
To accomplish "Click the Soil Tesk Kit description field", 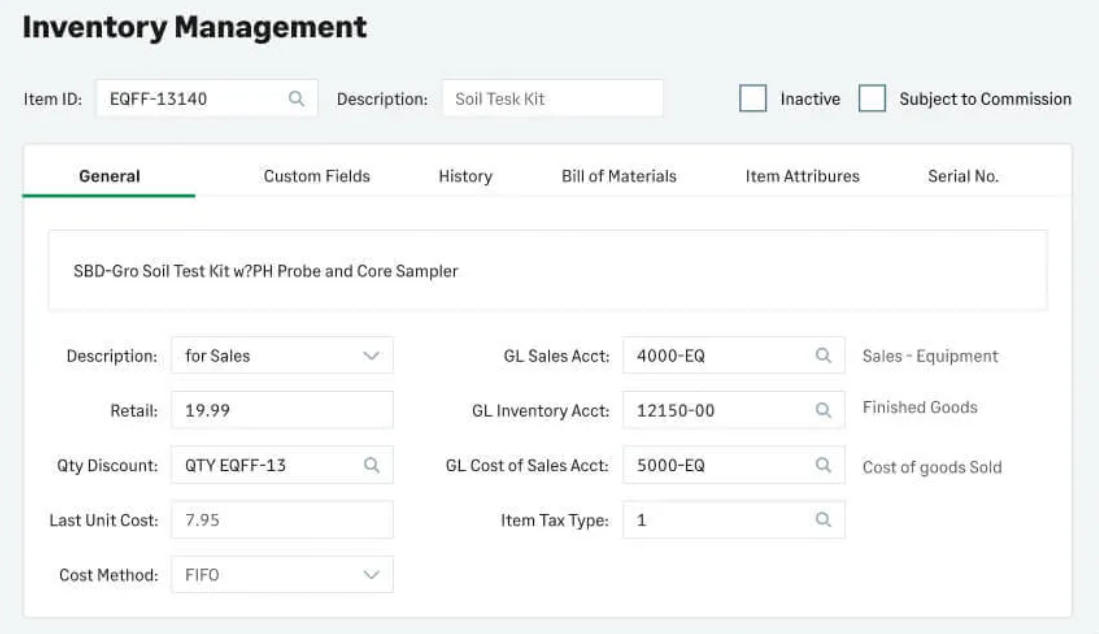I will (x=552, y=99).
